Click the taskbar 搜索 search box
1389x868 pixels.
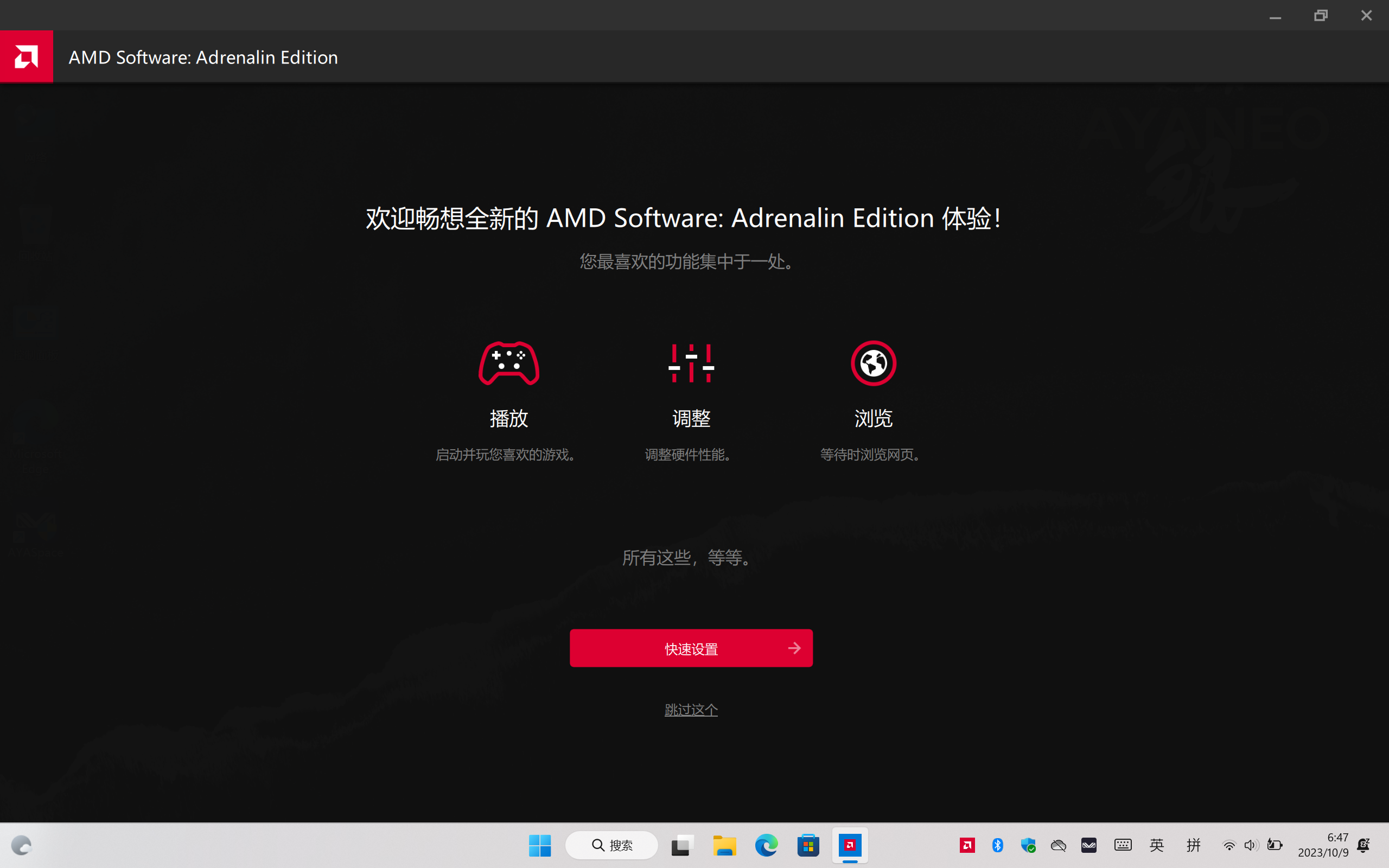click(x=612, y=846)
